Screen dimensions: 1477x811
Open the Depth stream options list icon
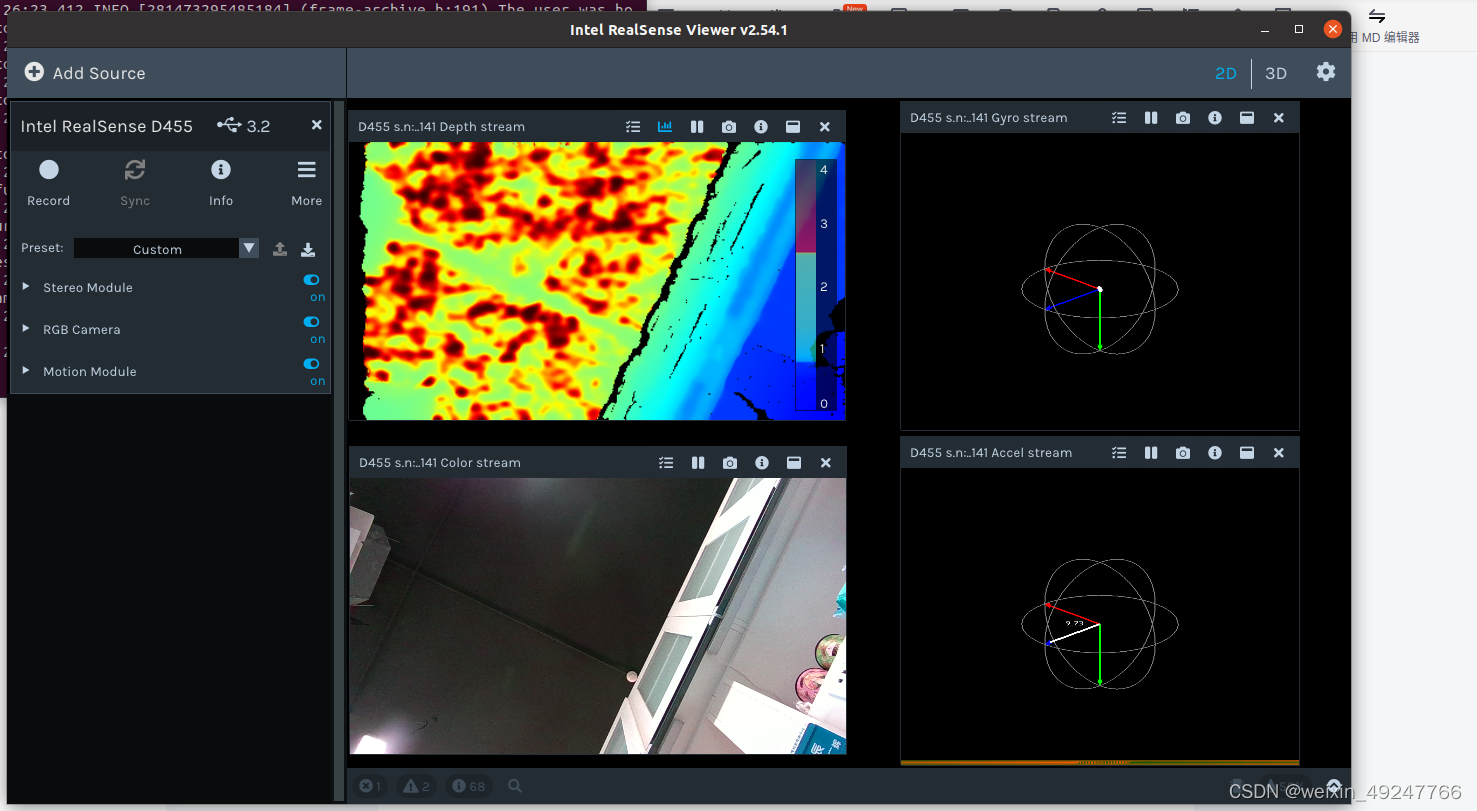(x=633, y=127)
